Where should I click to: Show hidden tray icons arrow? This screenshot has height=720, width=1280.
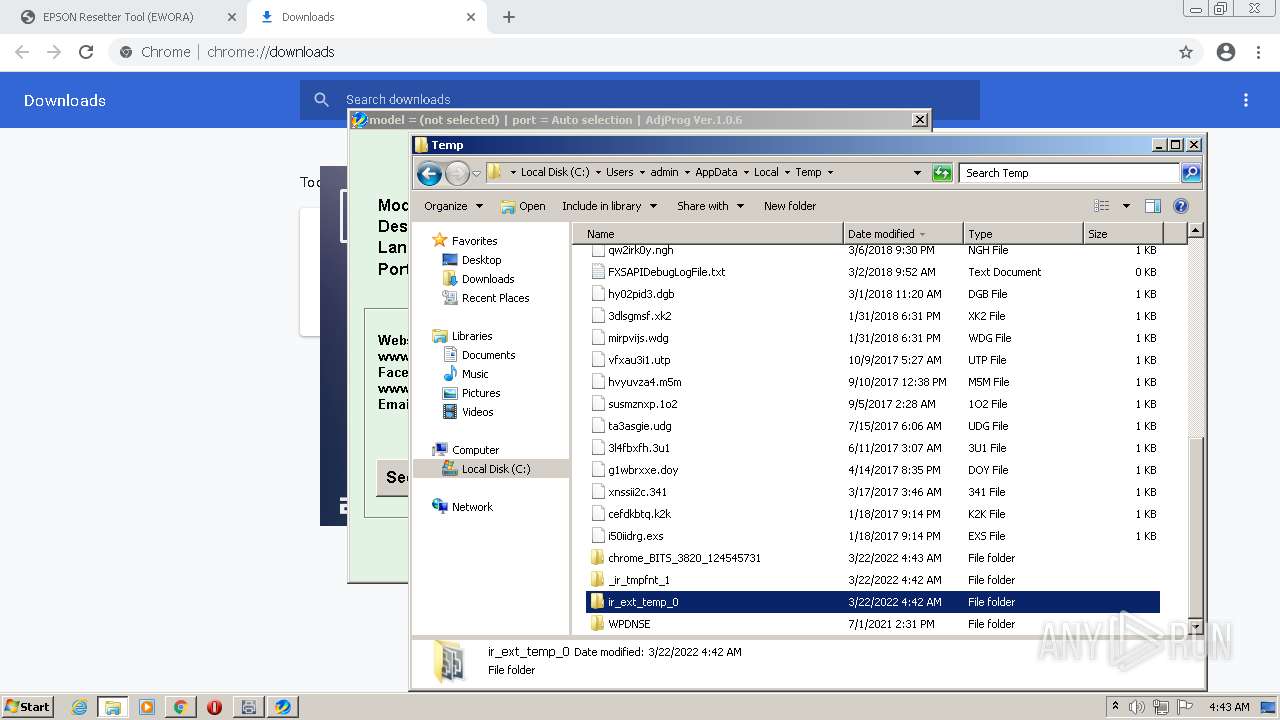[1115, 707]
